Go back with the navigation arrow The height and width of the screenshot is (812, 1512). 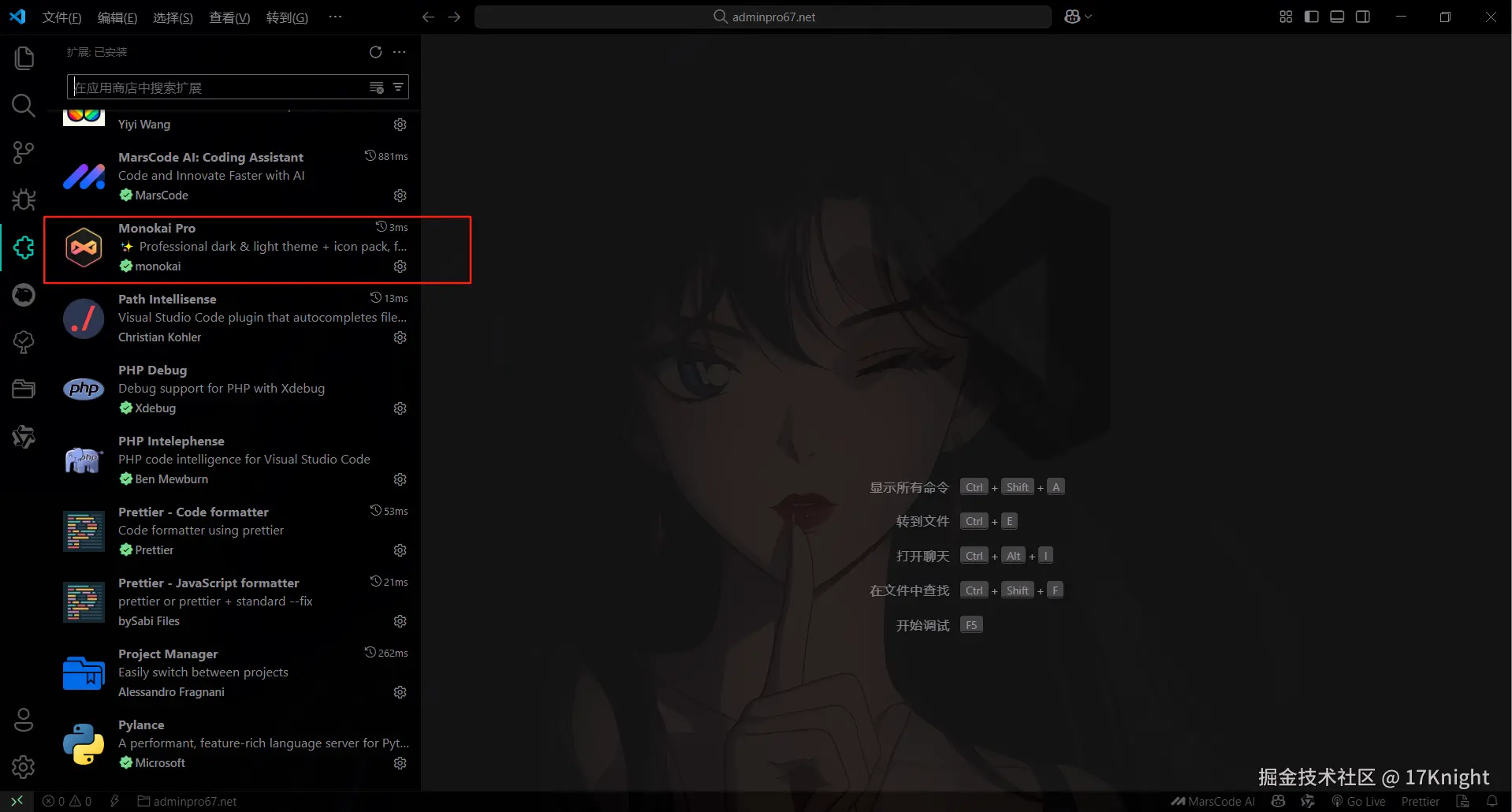pos(428,17)
